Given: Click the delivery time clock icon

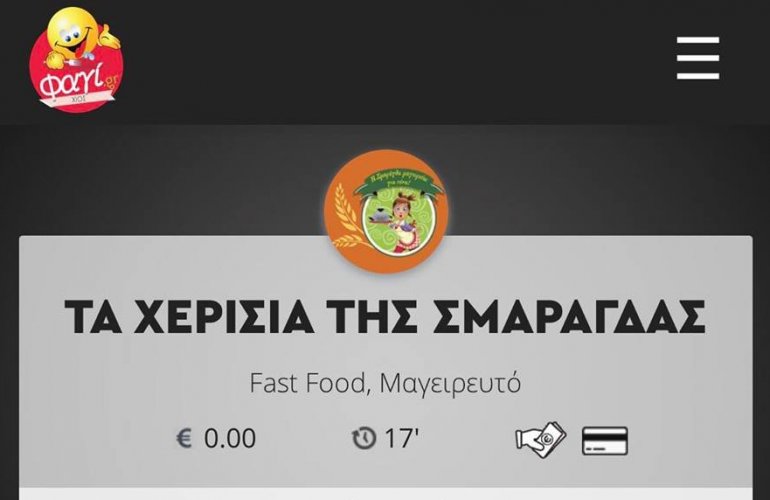Looking at the screenshot, I should pyautogui.click(x=364, y=438).
